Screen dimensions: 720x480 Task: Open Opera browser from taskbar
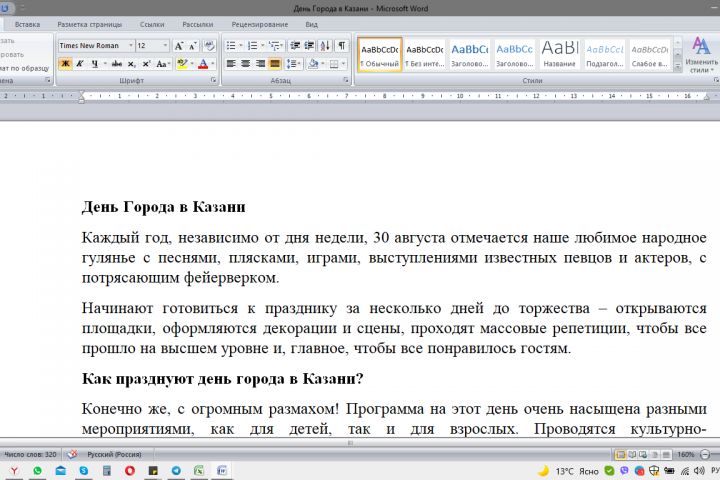[x=130, y=471]
